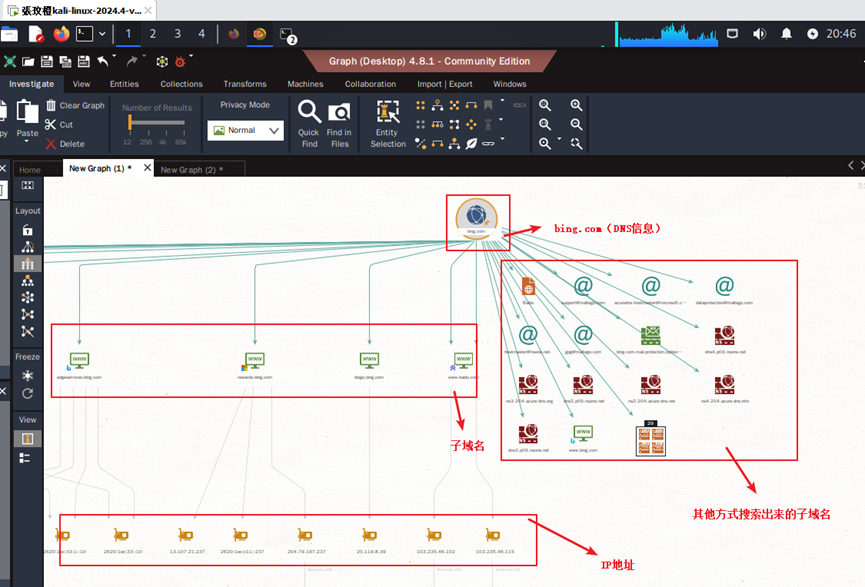This screenshot has height=587, width=865.
Task: Open the Transforms ribbon tab
Action: point(245,84)
